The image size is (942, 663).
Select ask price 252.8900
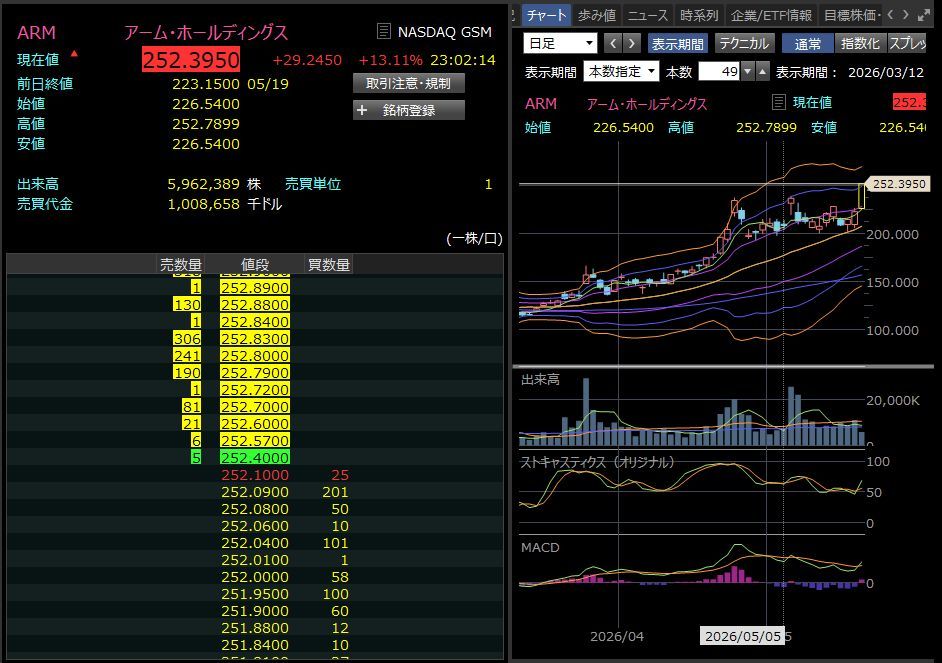255,288
